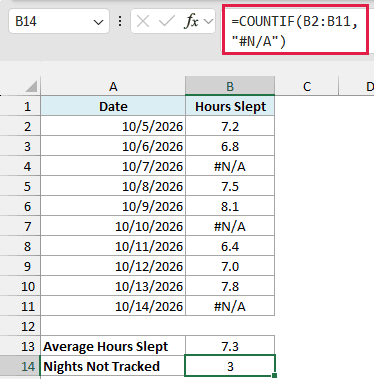The width and height of the screenshot is (374, 379).
Task: Select cell B14 showing 3
Action: 230,366
